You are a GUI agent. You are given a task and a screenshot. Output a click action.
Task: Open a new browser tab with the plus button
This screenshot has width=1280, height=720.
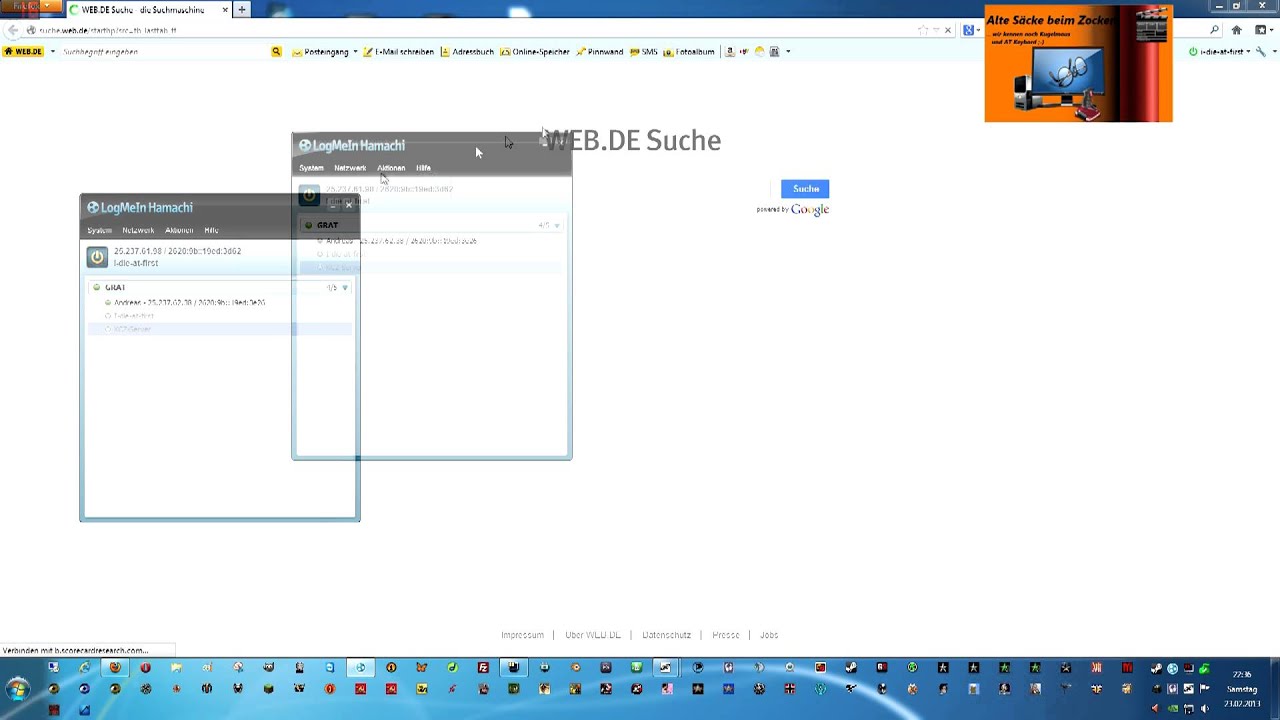pyautogui.click(x=241, y=10)
